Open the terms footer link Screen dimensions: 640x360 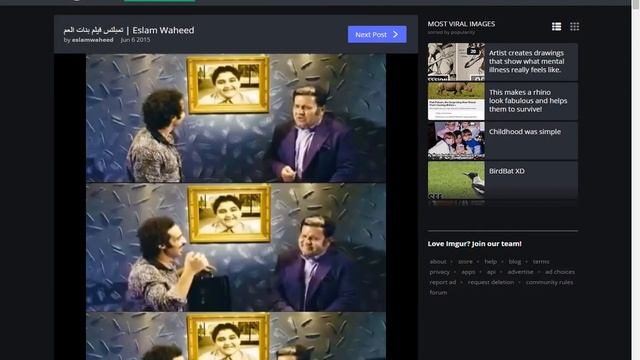[541, 262]
